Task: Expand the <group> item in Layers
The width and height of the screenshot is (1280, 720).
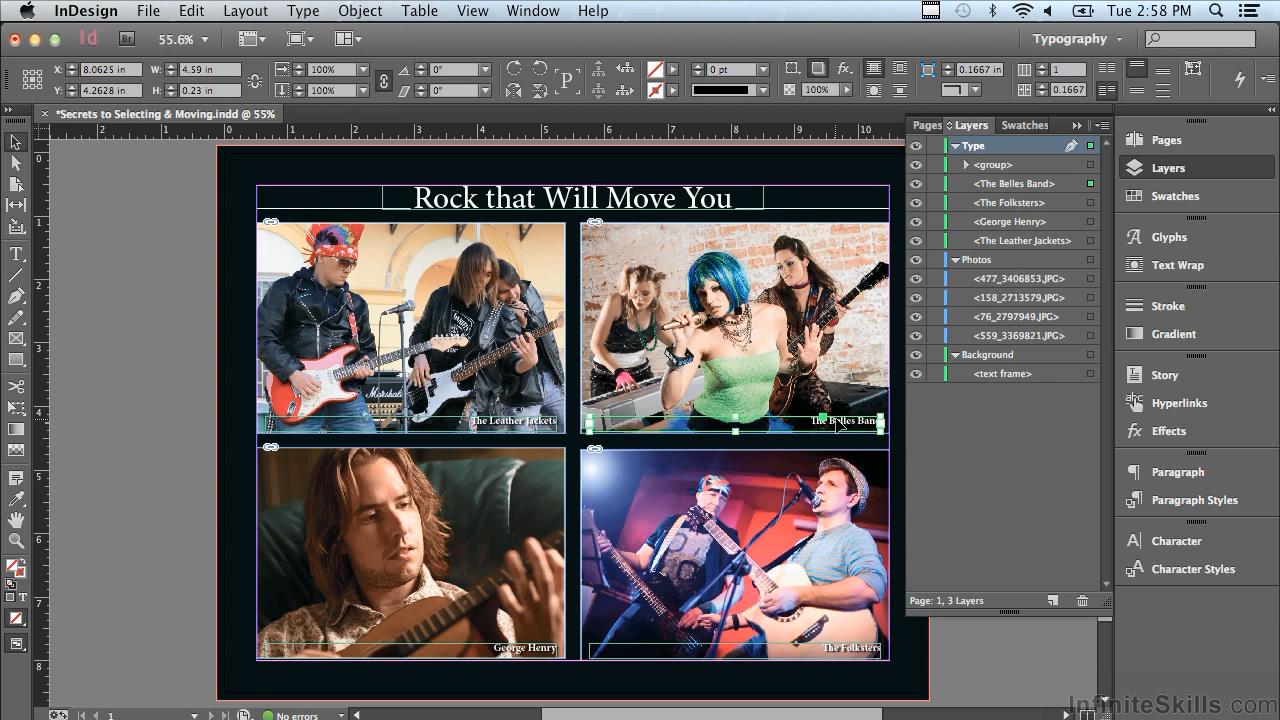Action: (966, 165)
